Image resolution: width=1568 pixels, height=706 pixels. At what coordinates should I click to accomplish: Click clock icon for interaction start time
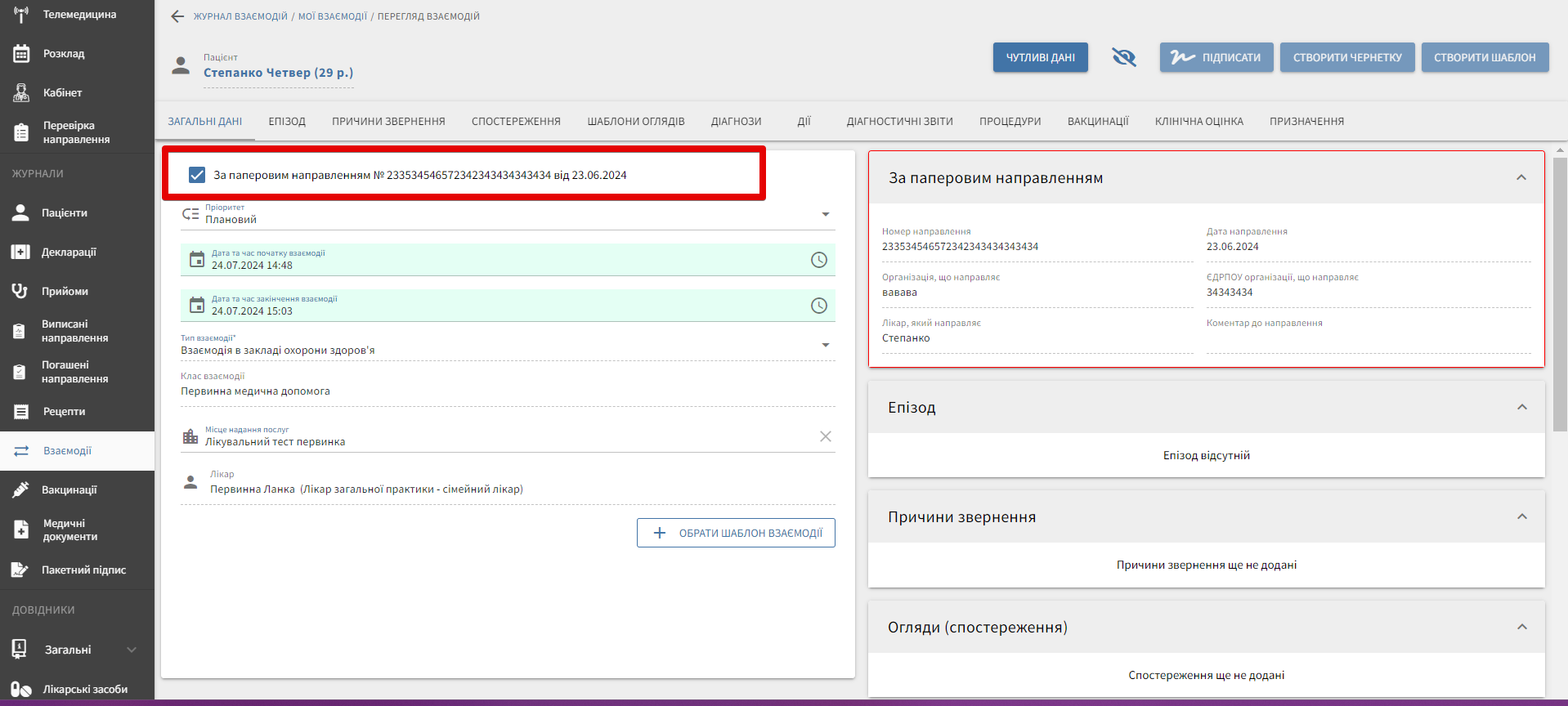818,260
